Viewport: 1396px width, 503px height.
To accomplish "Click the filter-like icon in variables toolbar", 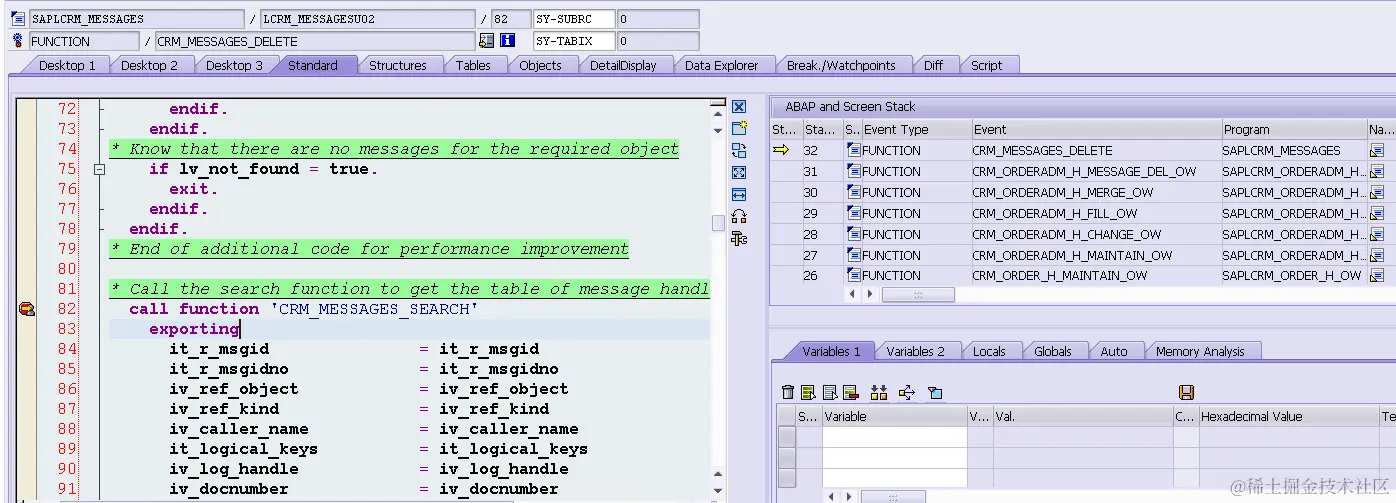I will pyautogui.click(x=935, y=392).
